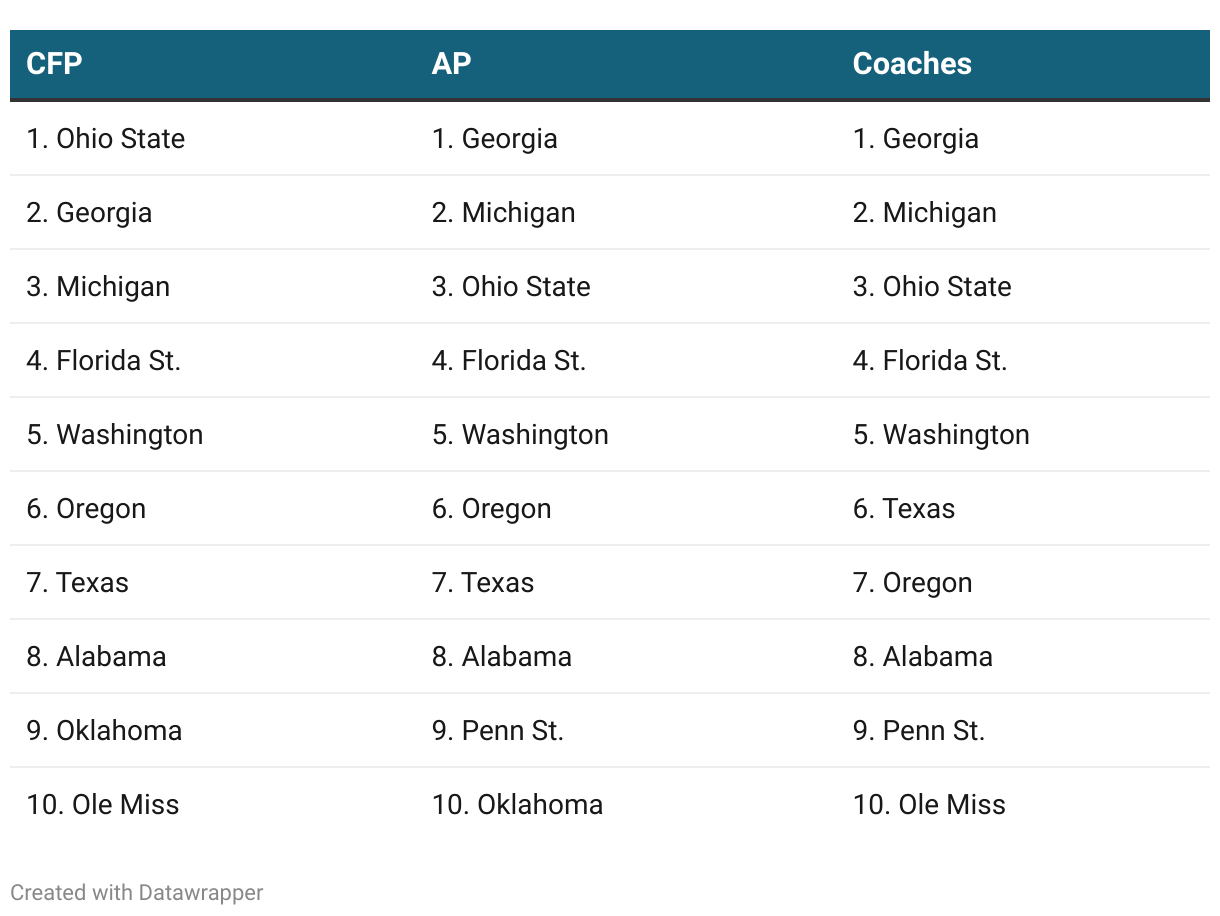Select 10. Ole Miss in the Coaches column

click(929, 804)
